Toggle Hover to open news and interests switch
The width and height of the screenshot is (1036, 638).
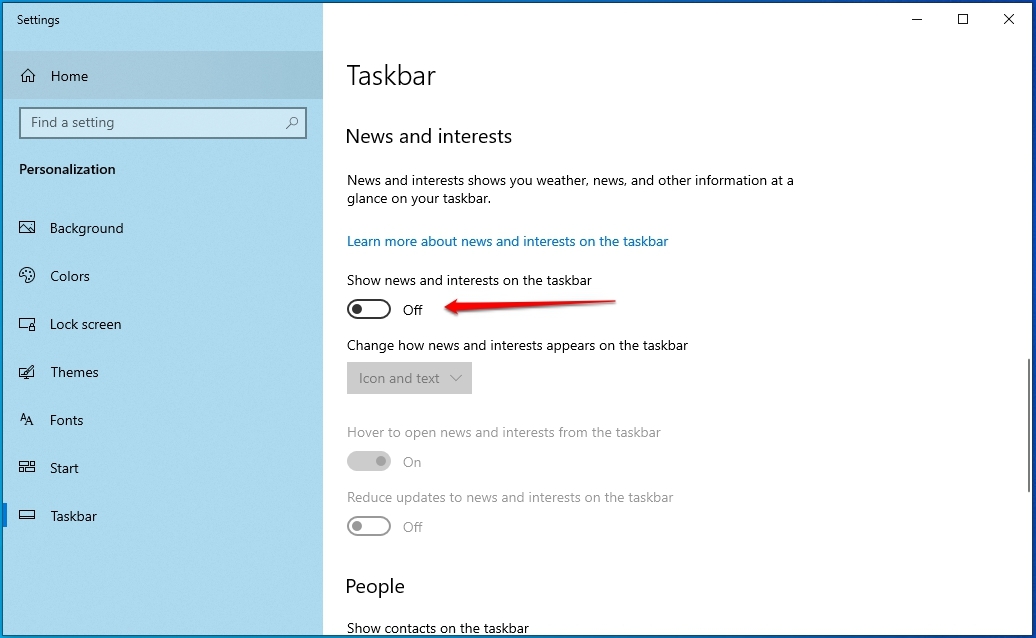pyautogui.click(x=369, y=461)
